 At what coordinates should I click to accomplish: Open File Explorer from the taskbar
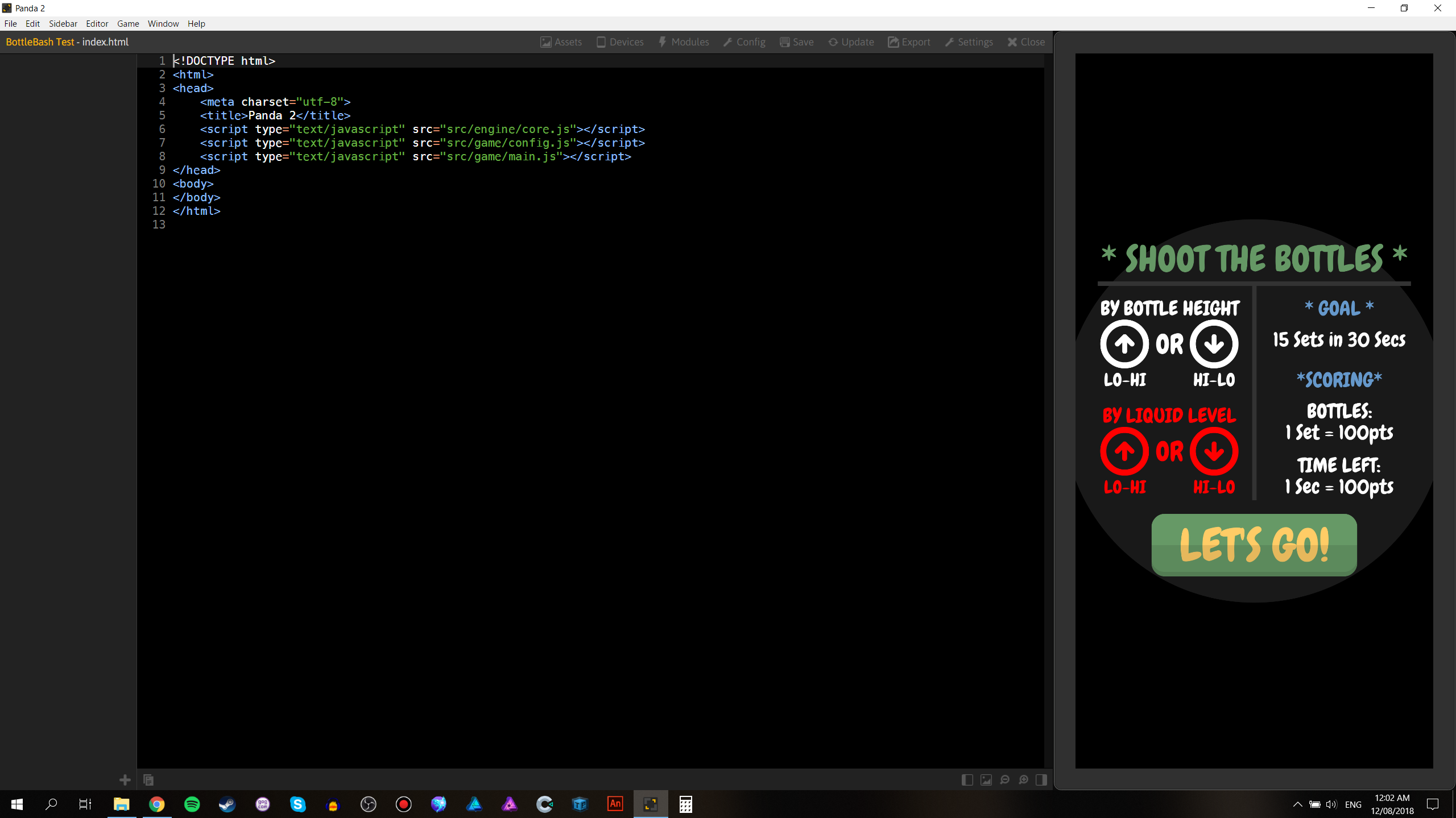(x=121, y=804)
